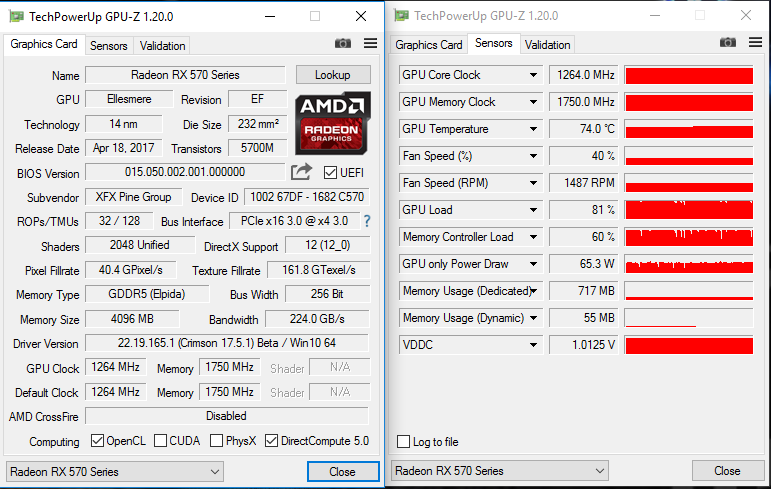This screenshot has width=771, height=489.
Task: Click the GPU-Z app icon in right title bar
Action: pos(401,16)
